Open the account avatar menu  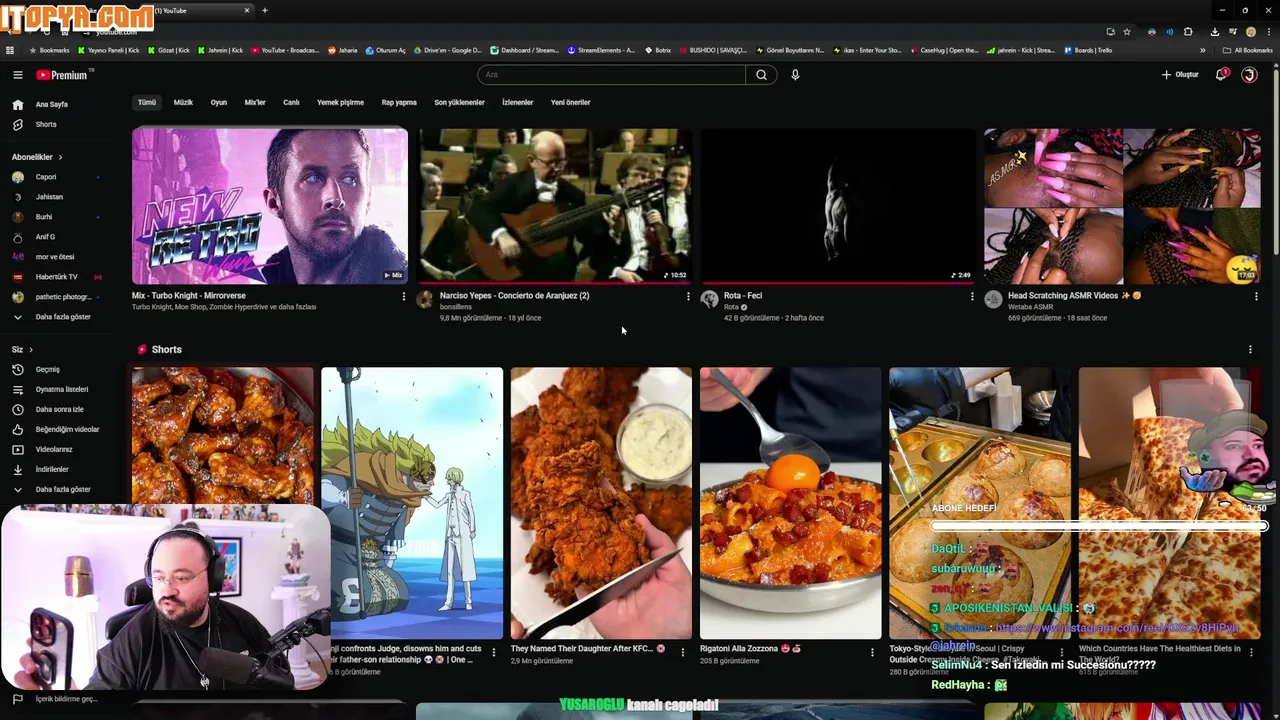click(x=1249, y=75)
